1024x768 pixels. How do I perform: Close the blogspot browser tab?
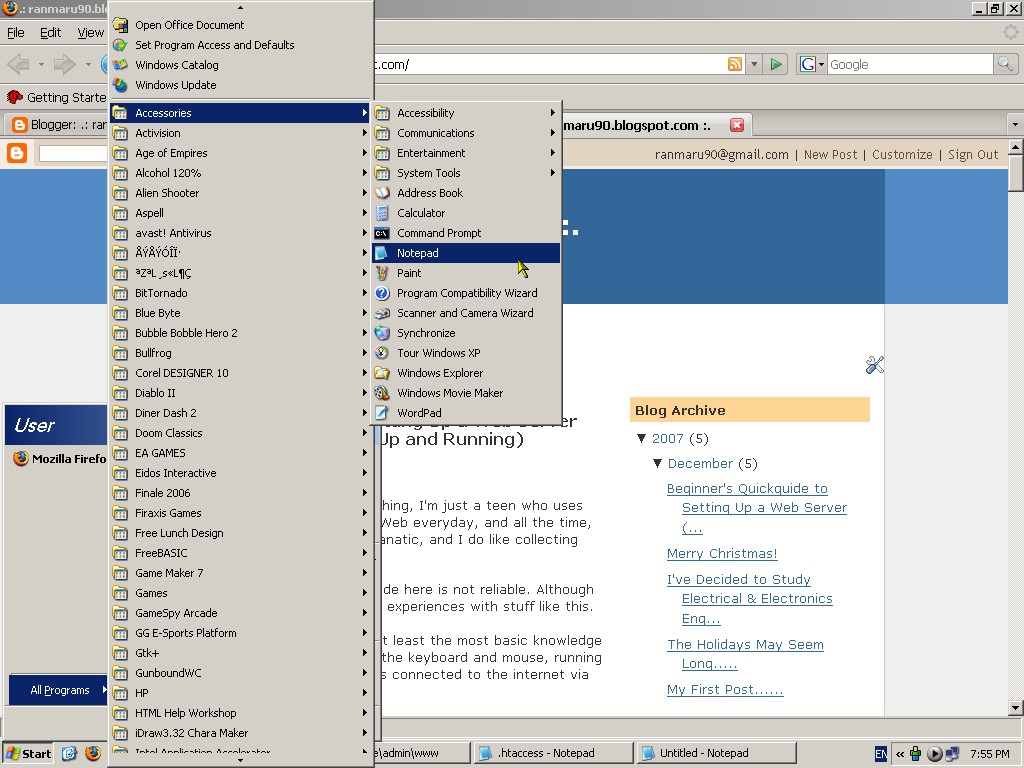point(737,125)
